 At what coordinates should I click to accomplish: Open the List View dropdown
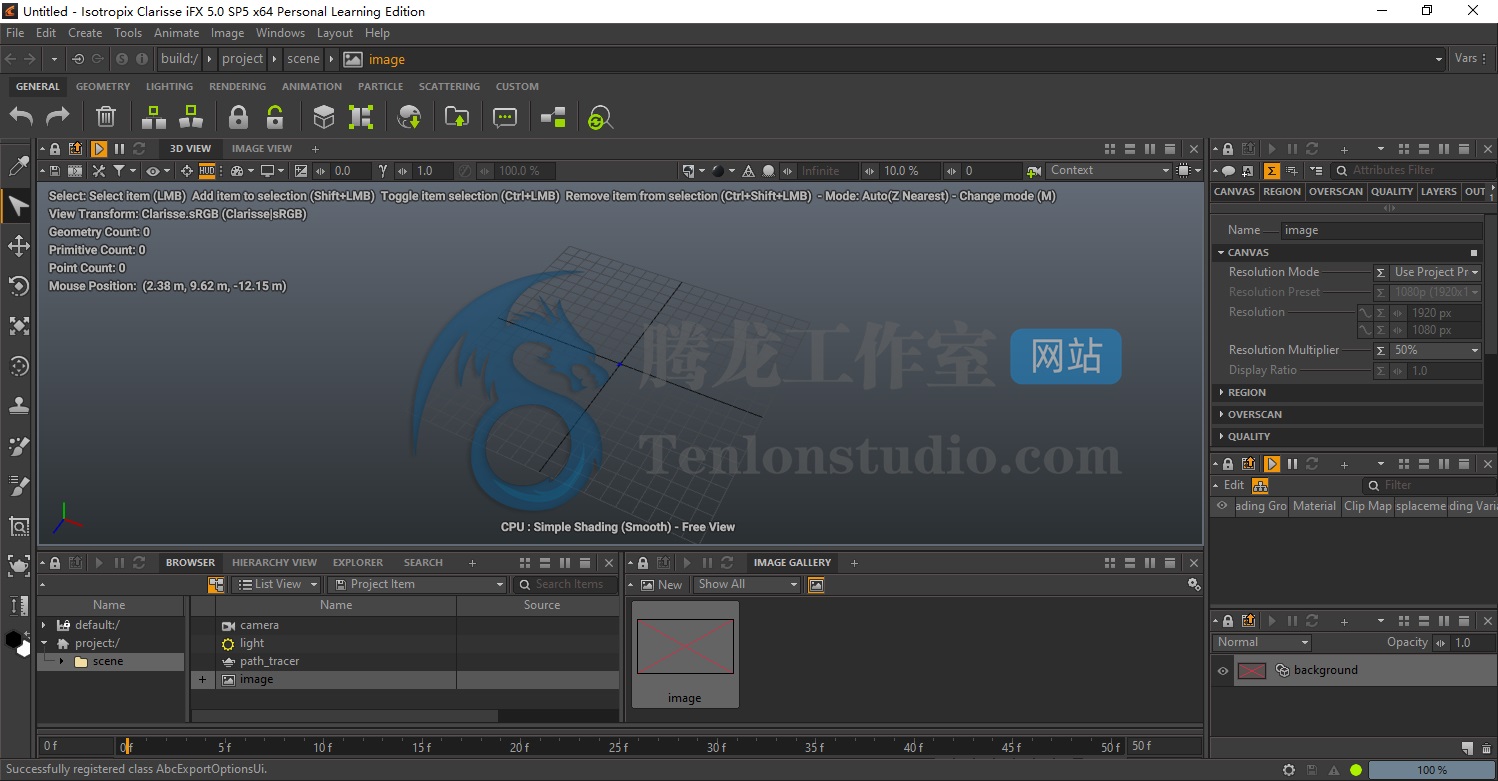pyautogui.click(x=276, y=584)
